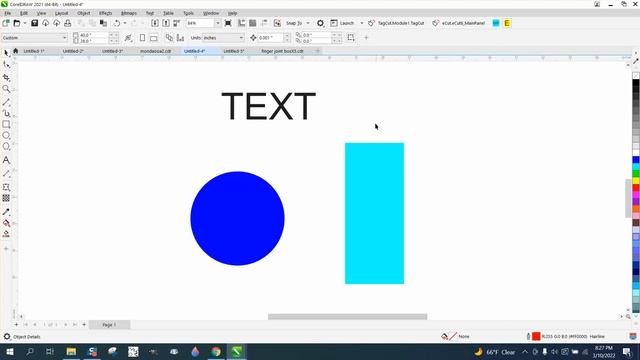
Task: Expand the Open button dropdown arrow
Action: coord(24,23)
